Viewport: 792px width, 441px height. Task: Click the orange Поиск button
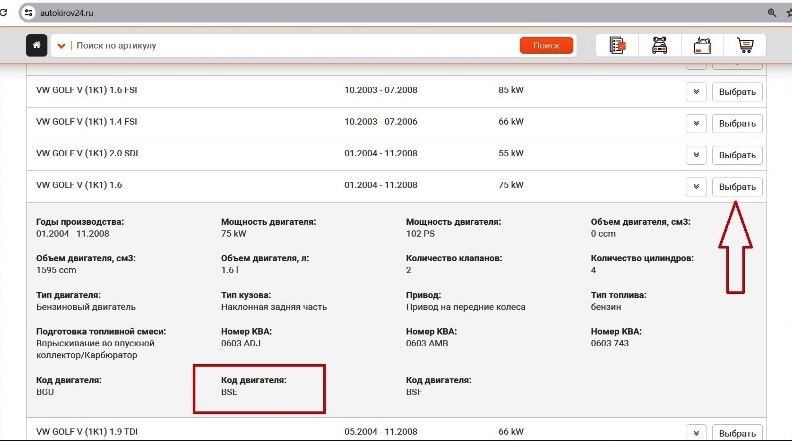click(x=546, y=45)
